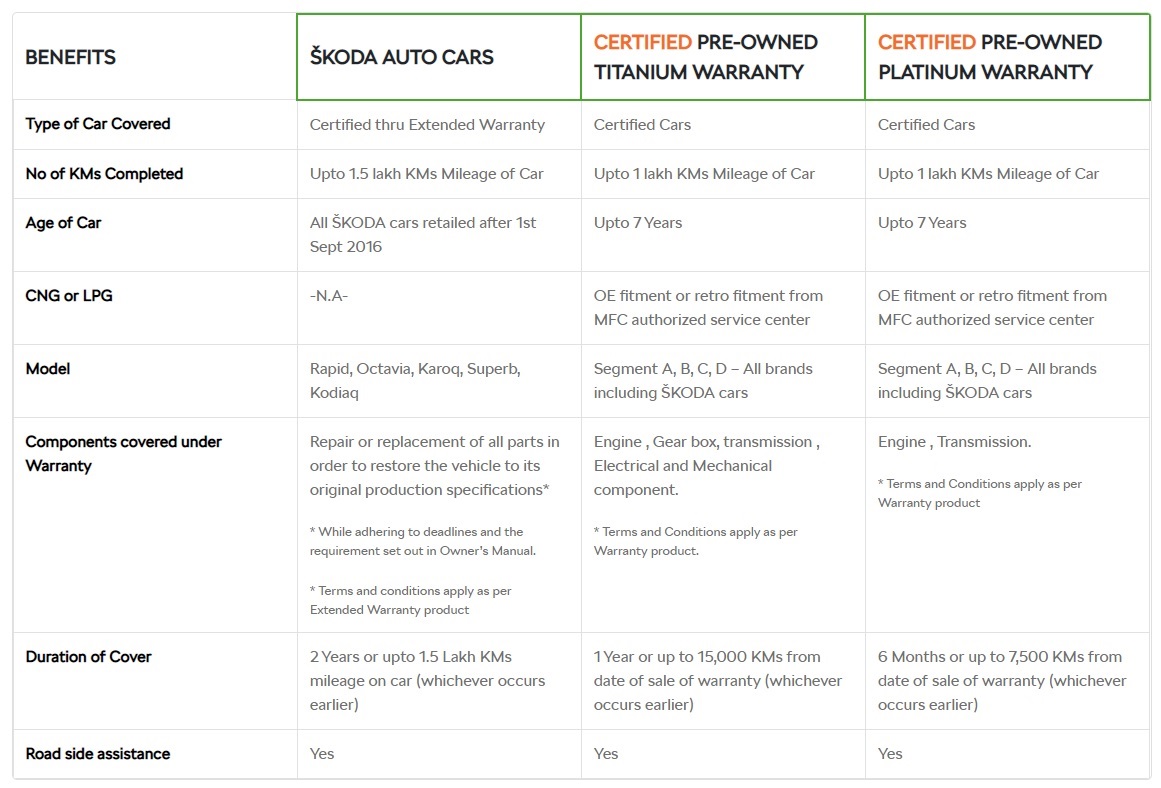Select the Certified Pre-Owned Titanium Warranty header

[x=706, y=57]
